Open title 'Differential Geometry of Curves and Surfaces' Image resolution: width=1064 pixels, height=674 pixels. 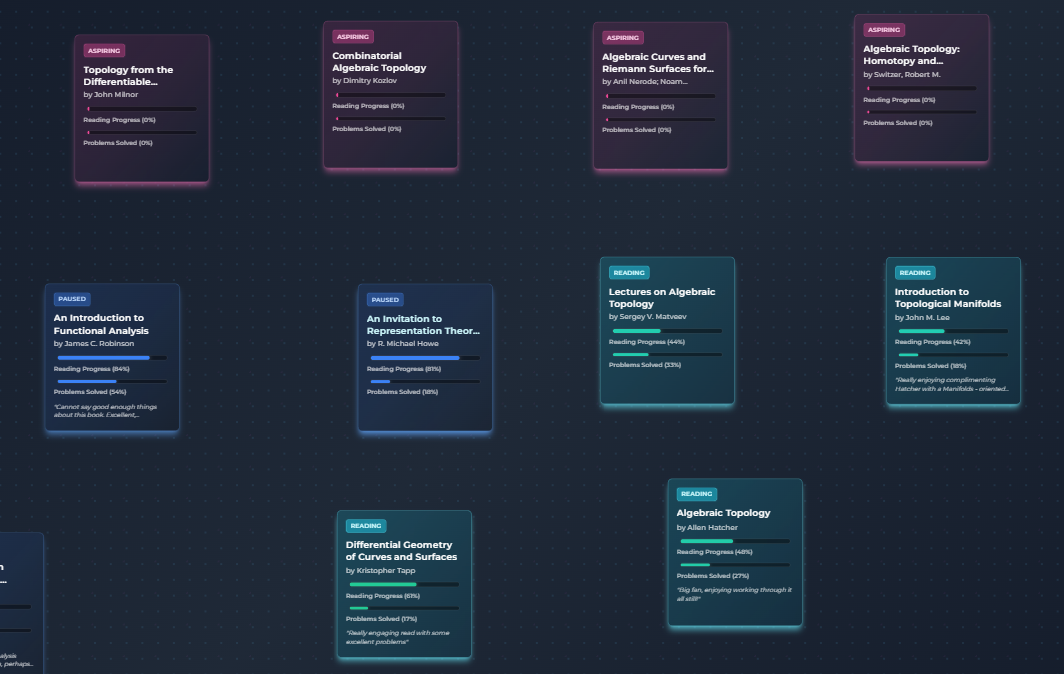click(402, 550)
